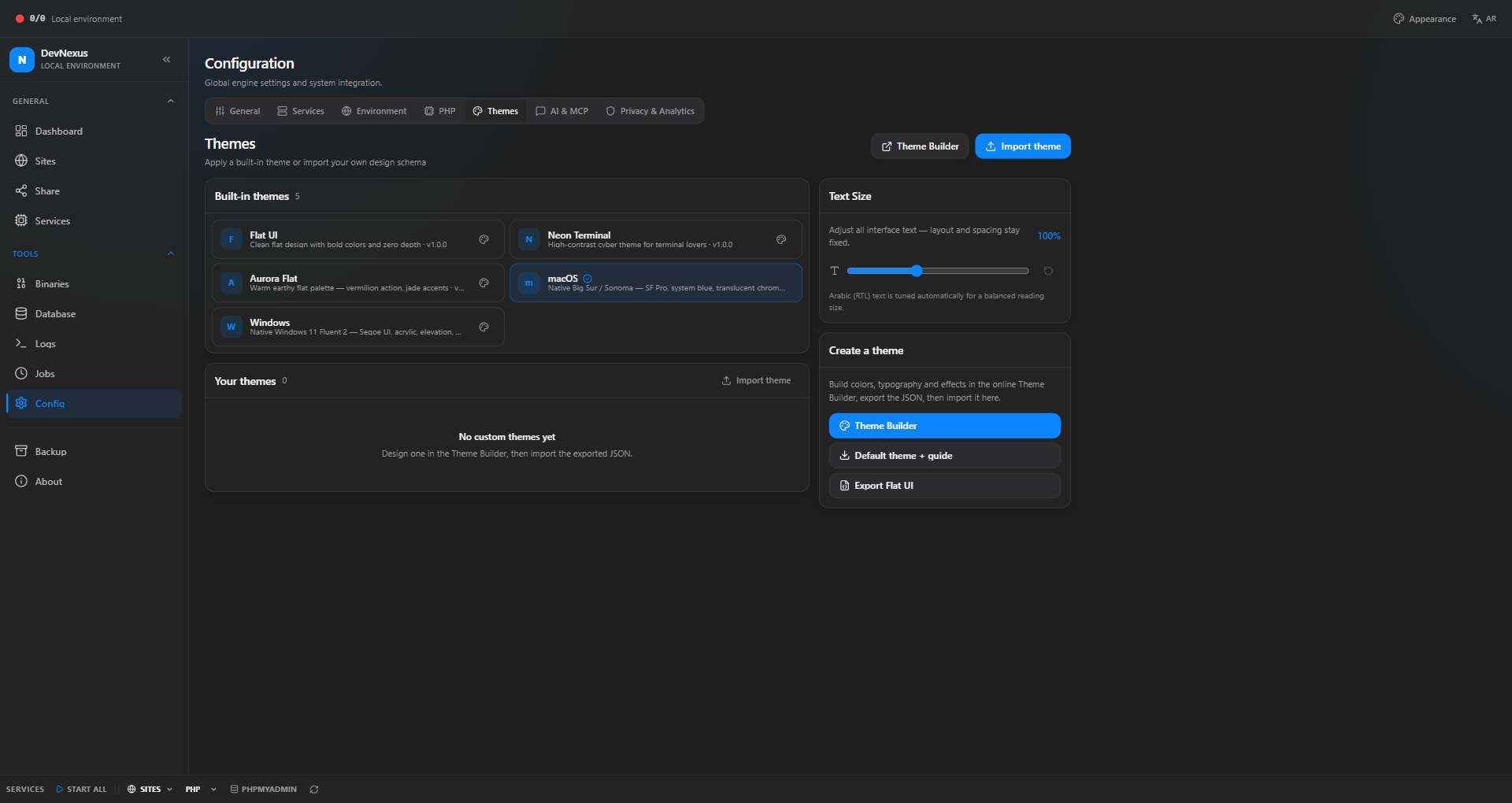Open the Backup page
The width and height of the screenshot is (1512, 803).
[x=94, y=452]
